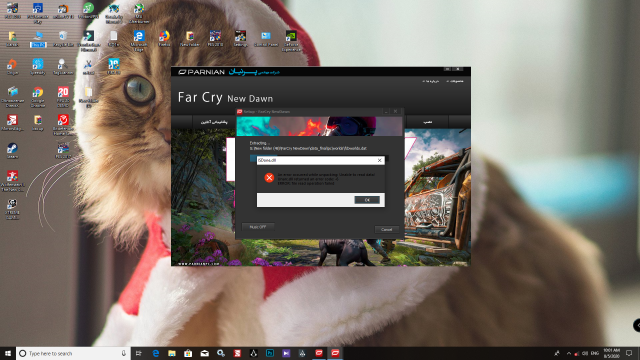Click the red error icon in the dialog
The image size is (640, 360).
tap(269, 178)
